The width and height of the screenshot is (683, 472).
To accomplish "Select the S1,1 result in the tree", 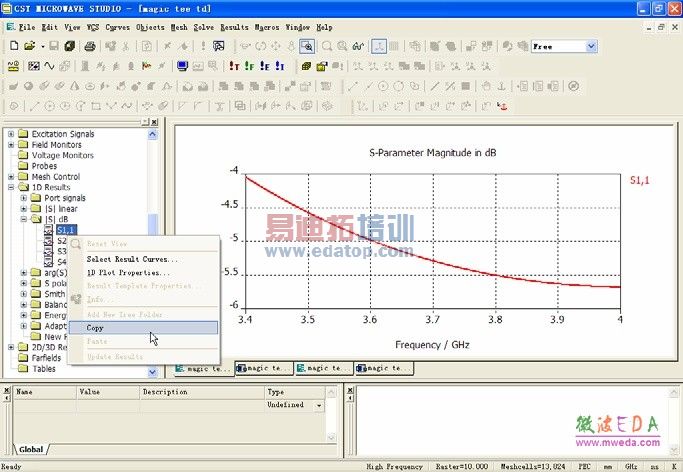I will (66, 230).
